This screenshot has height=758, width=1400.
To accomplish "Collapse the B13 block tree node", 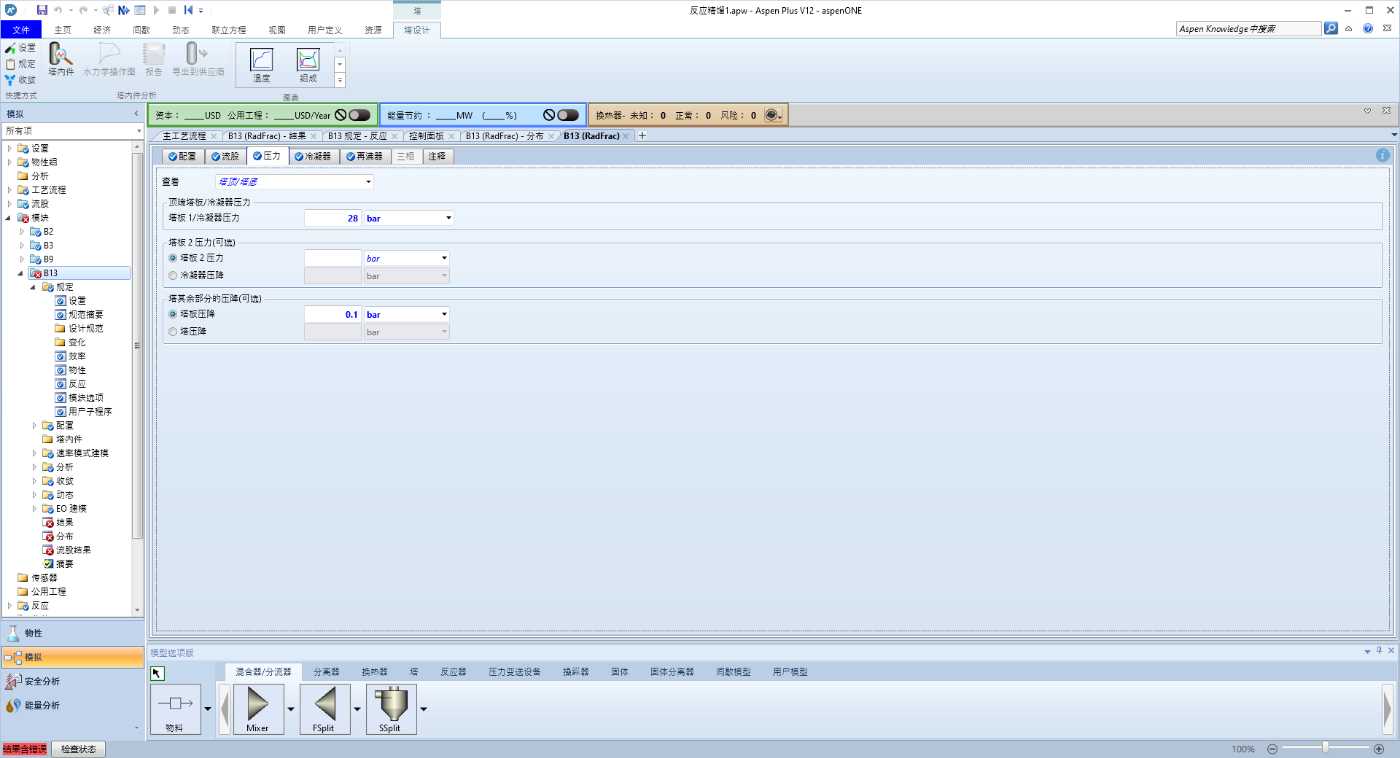I will (x=21, y=273).
